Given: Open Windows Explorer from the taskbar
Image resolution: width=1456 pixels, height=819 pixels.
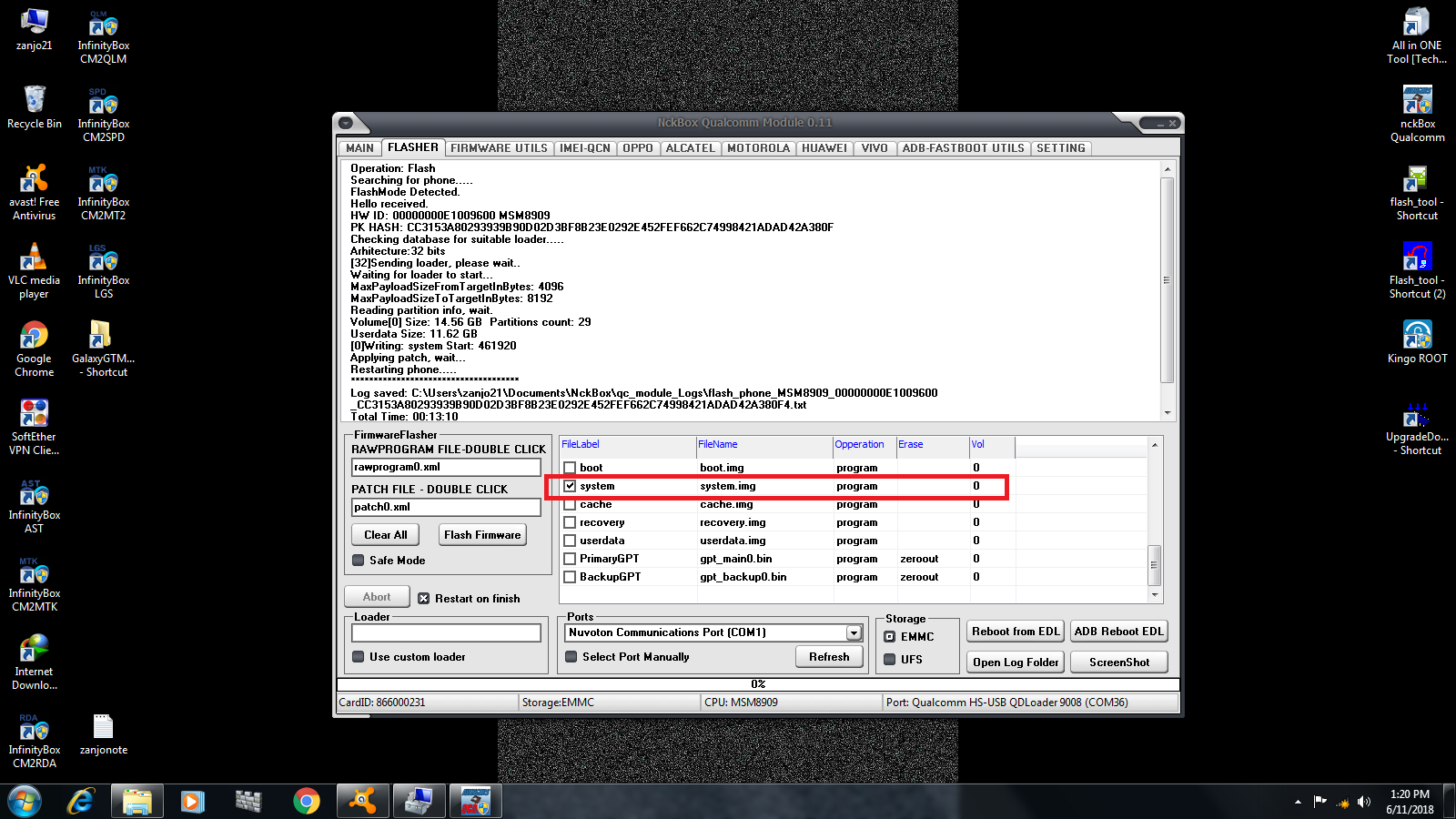Looking at the screenshot, I should click(x=137, y=802).
